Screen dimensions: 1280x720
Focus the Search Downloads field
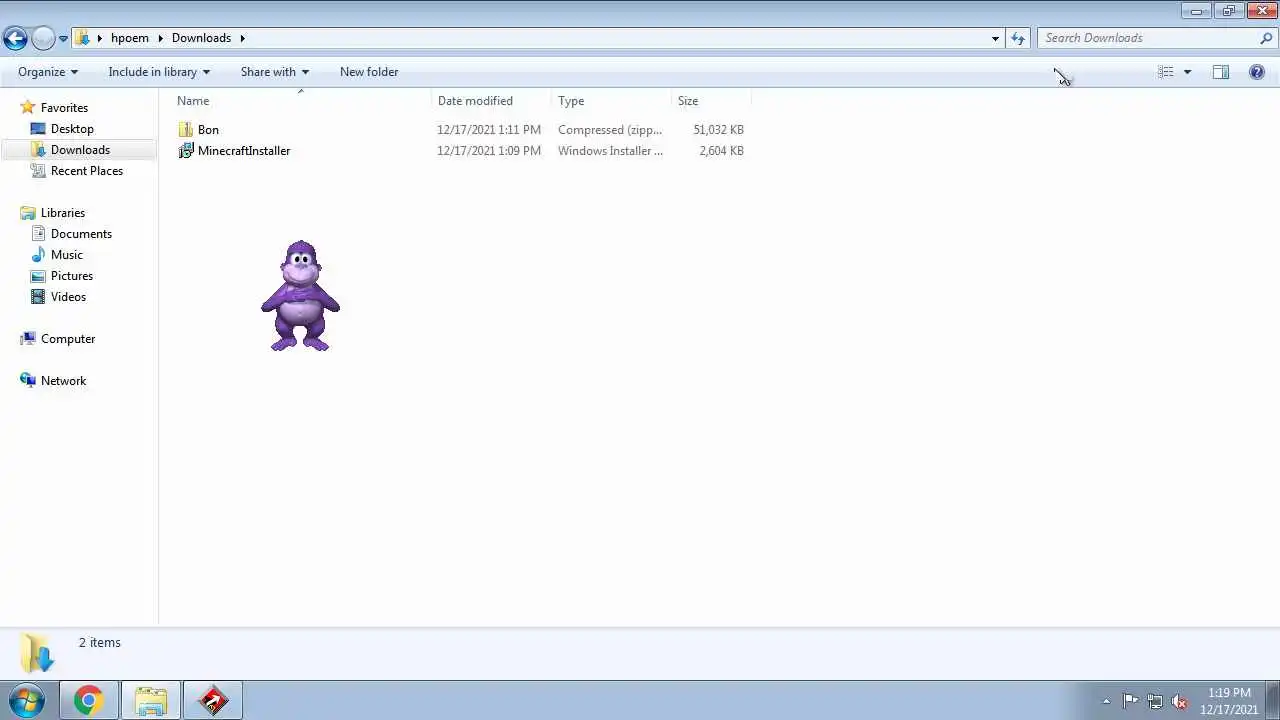pos(1147,38)
